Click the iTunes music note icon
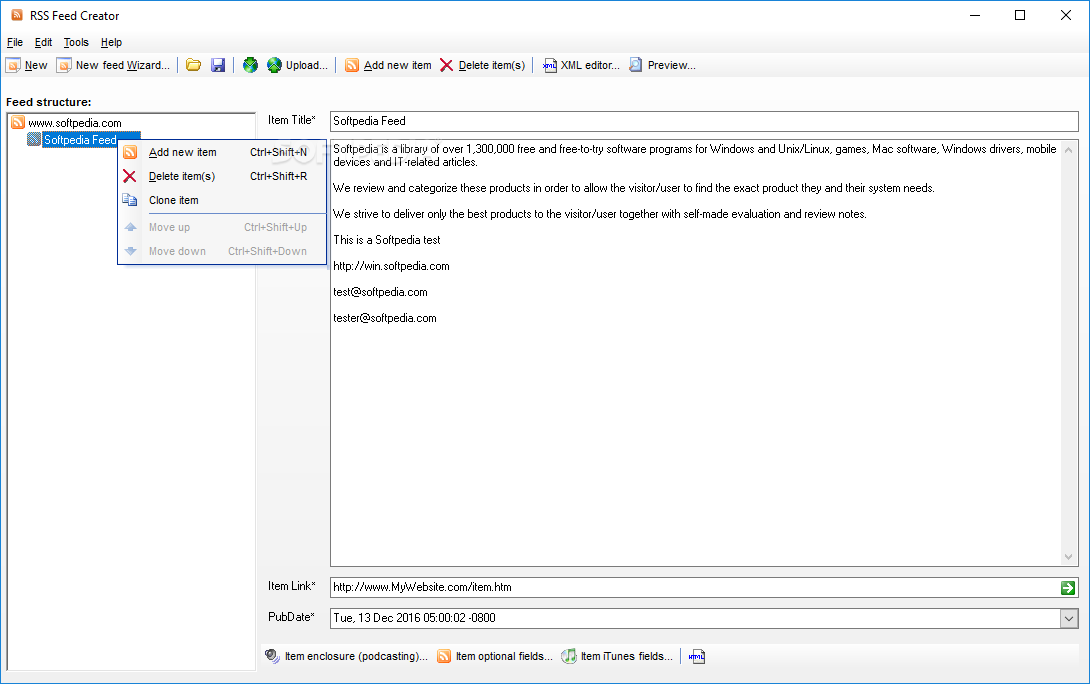This screenshot has height=684, width=1090. [x=569, y=656]
